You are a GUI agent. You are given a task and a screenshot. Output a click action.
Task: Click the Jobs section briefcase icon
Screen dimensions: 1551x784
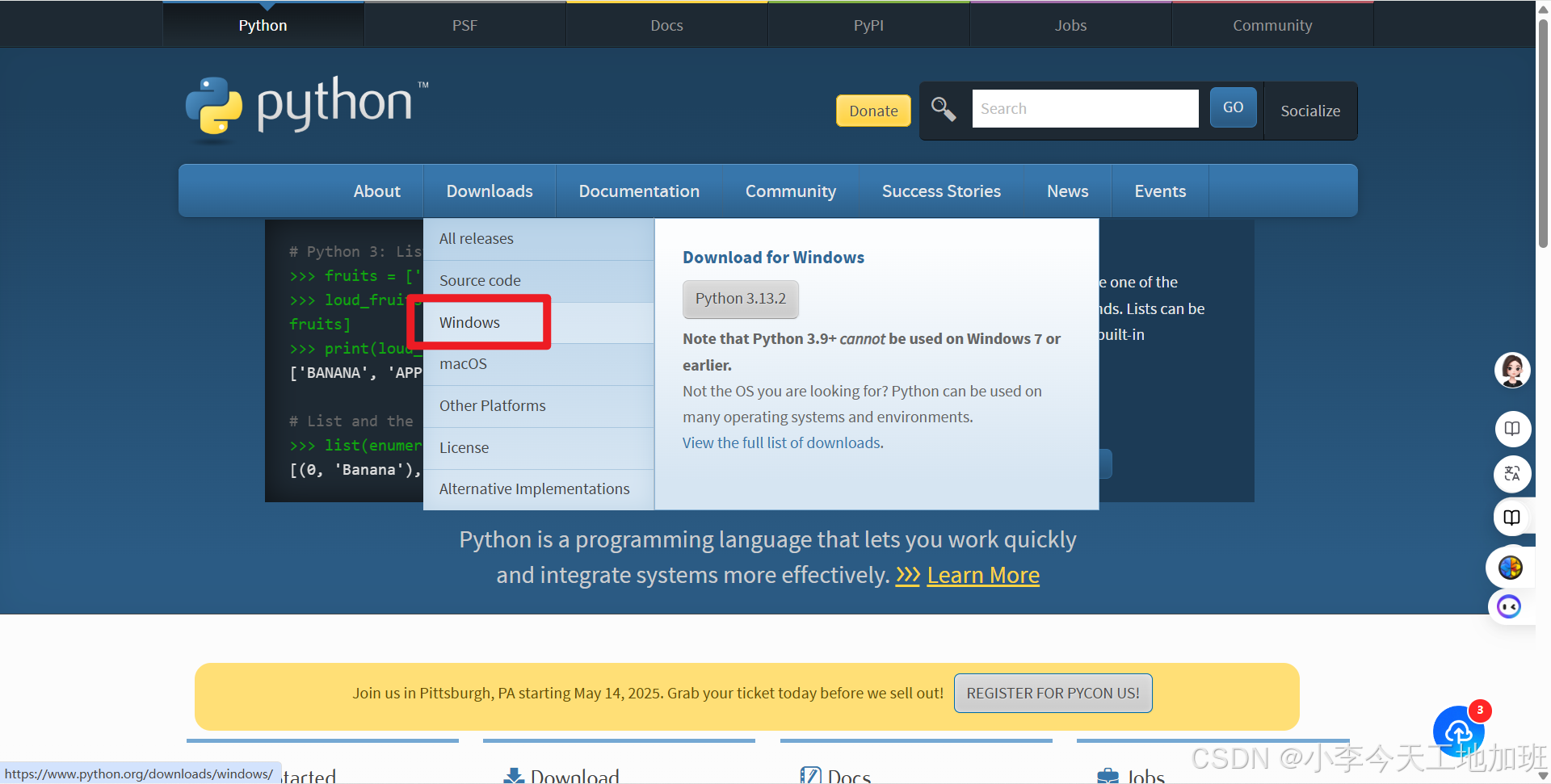click(1108, 777)
